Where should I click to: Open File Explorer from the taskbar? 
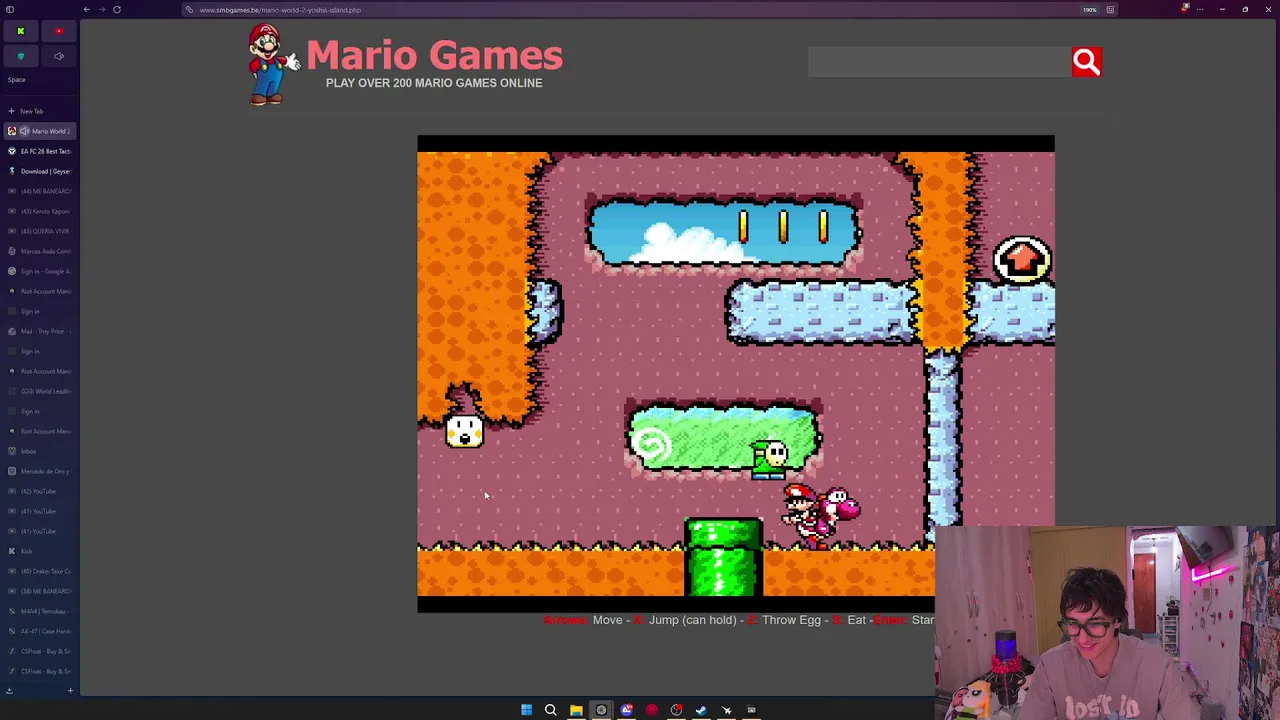576,710
